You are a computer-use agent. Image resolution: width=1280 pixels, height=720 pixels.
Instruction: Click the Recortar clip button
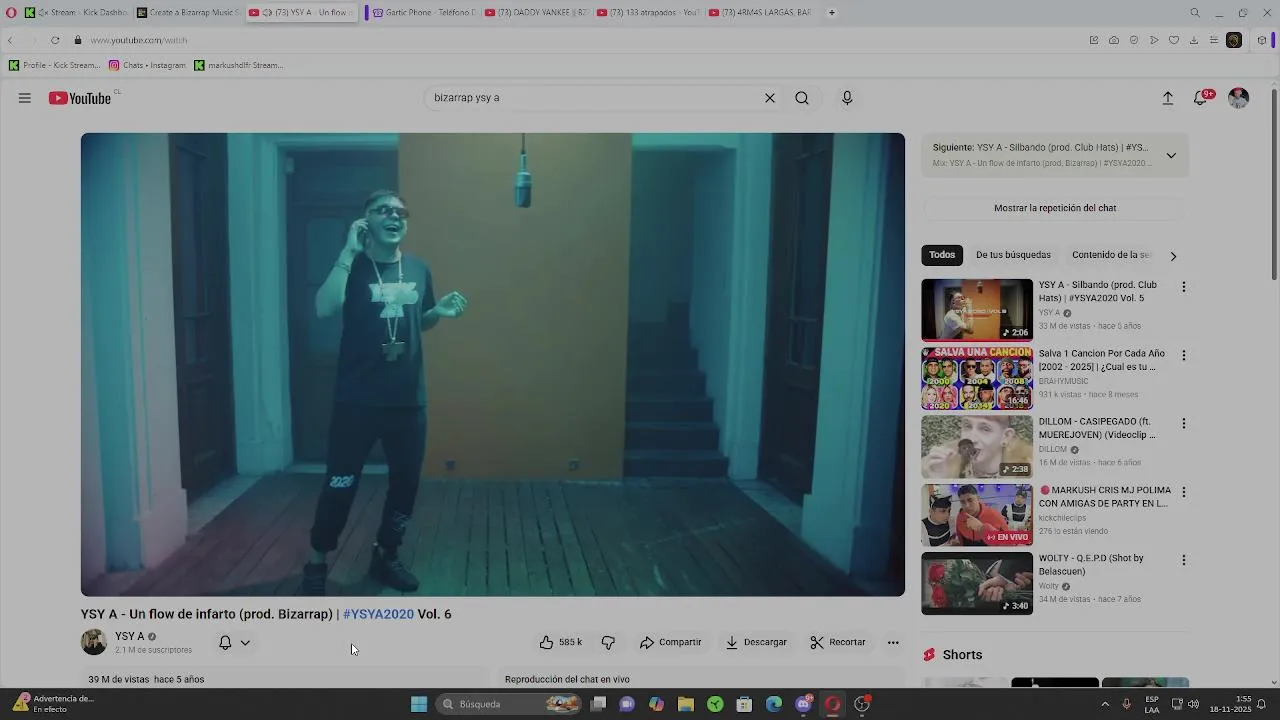pyautogui.click(x=838, y=642)
